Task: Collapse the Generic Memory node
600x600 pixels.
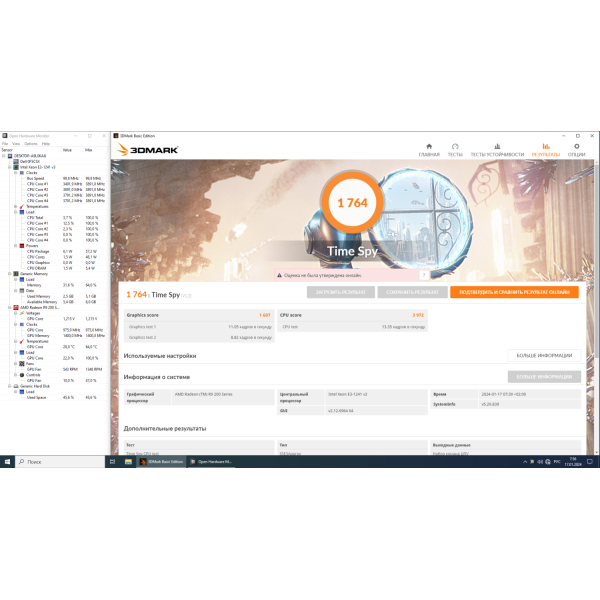Action: pos(10,274)
